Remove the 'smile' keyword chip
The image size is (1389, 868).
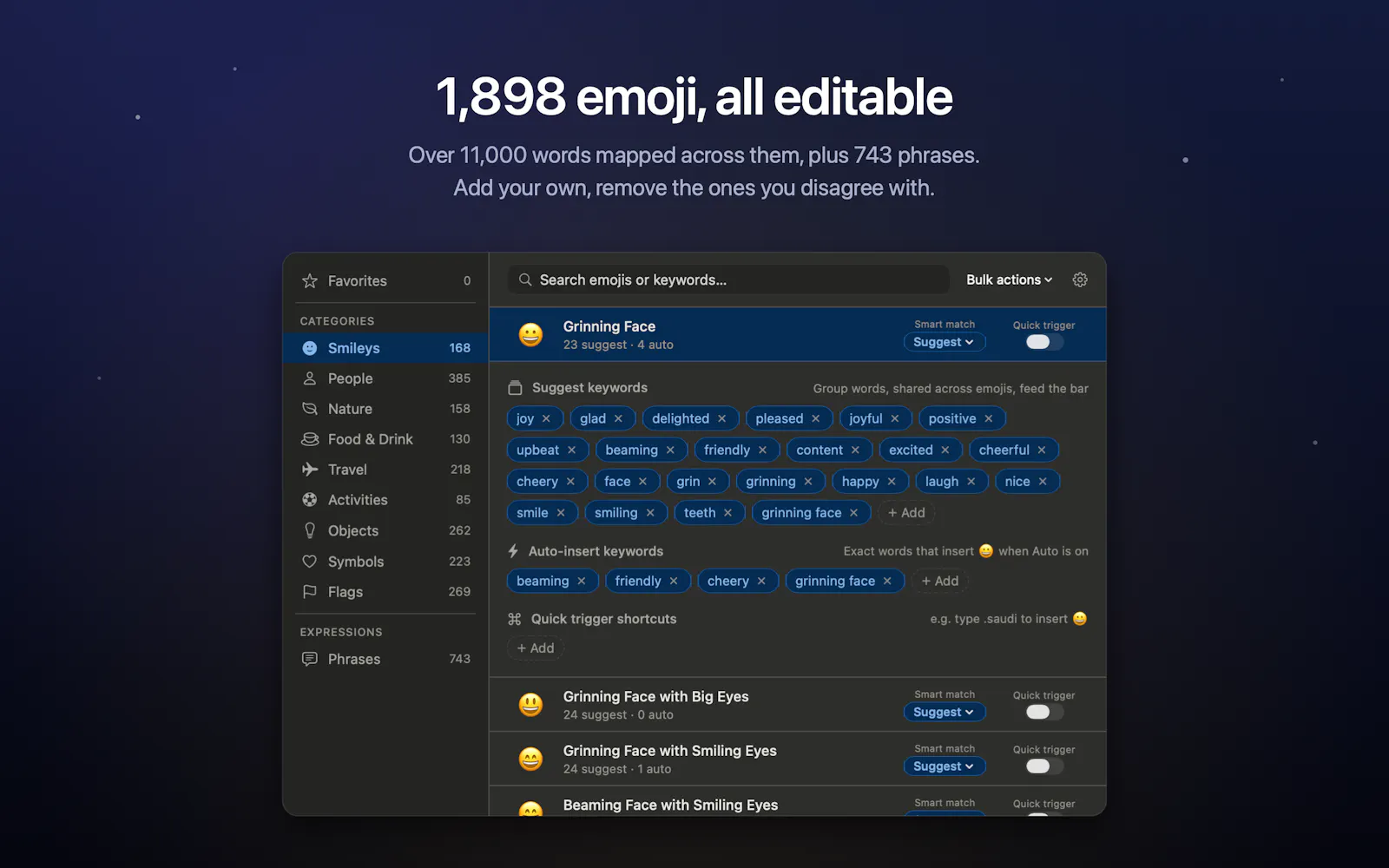(561, 513)
